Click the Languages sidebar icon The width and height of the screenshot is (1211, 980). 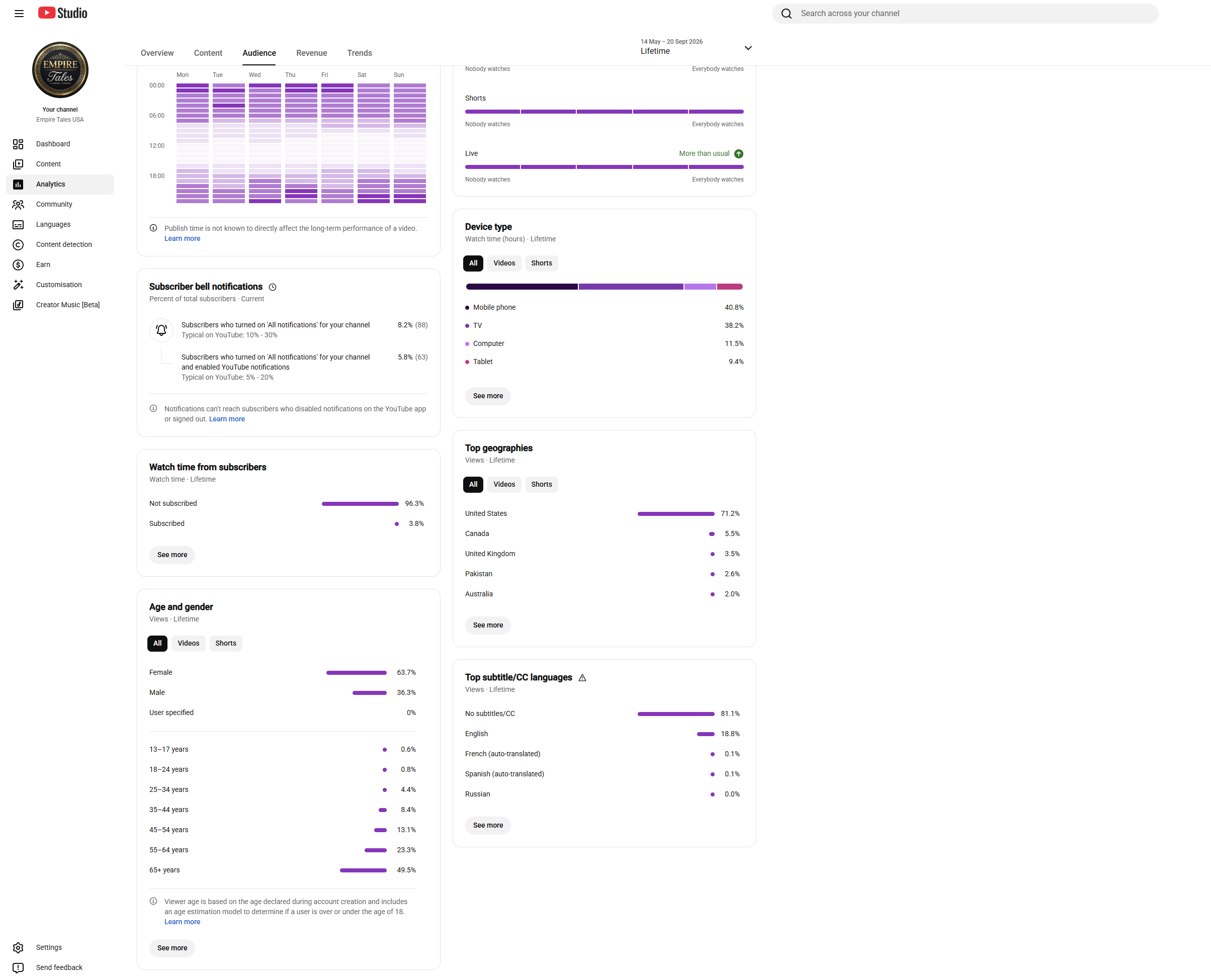tap(18, 225)
